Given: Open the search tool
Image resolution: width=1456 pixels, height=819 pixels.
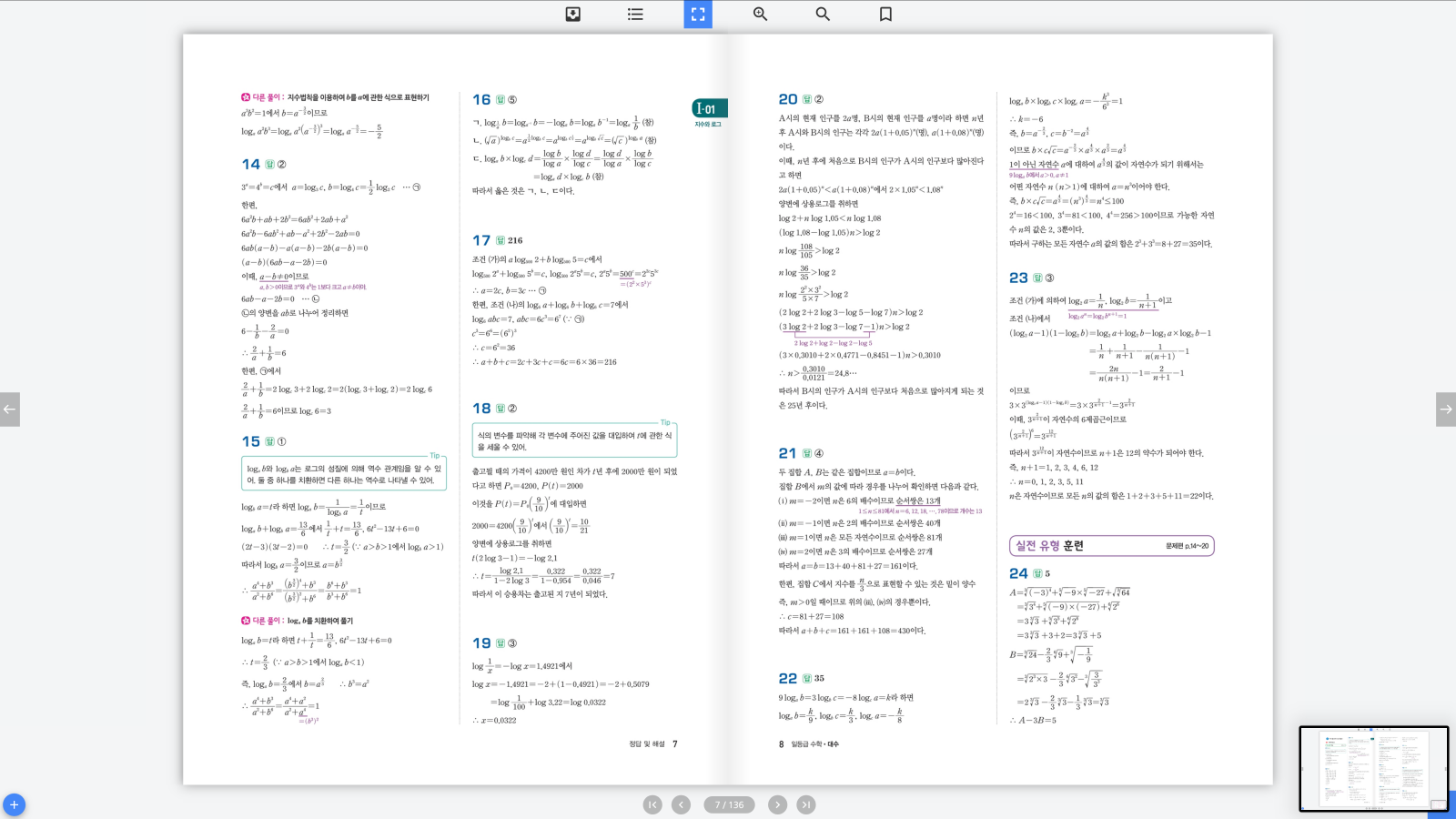Looking at the screenshot, I should click(x=823, y=14).
